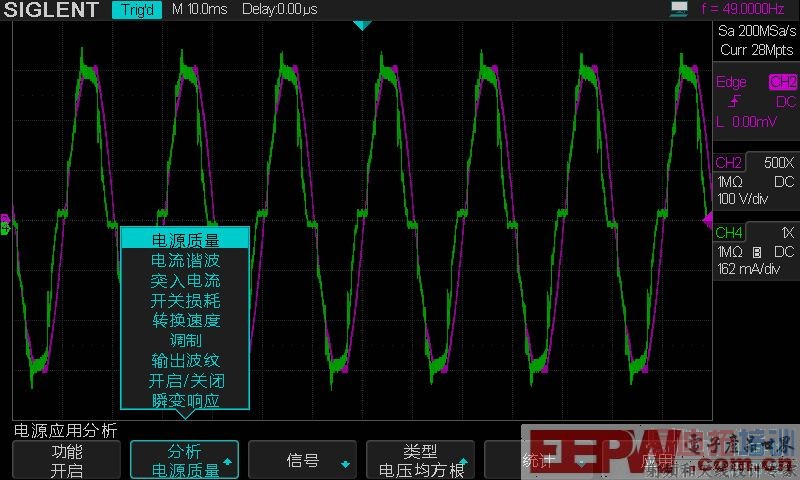800x480 pixels.
Task: Click the Trig'd status indicator
Action: coord(137,9)
